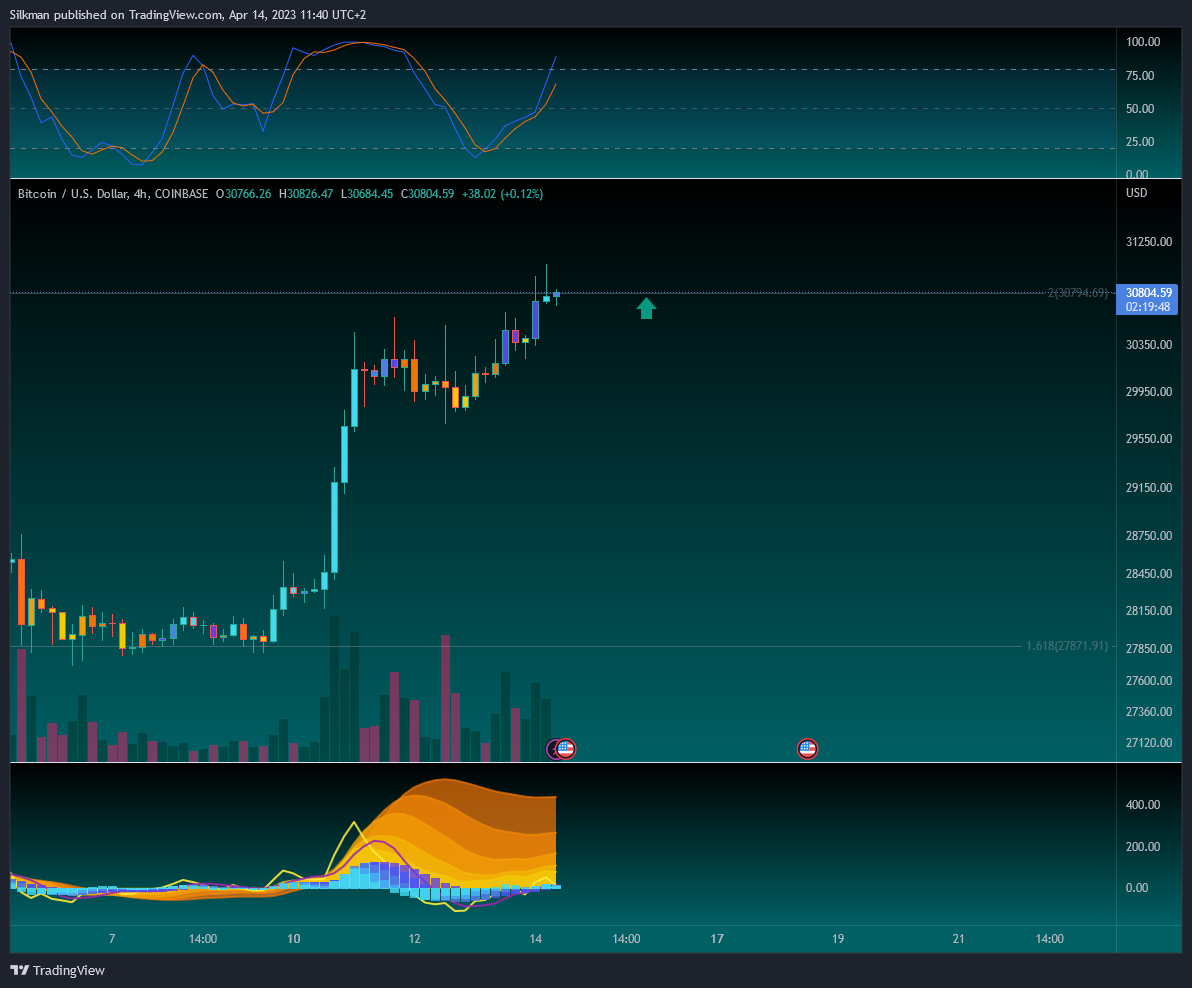Click the current price label 30804.59
This screenshot has width=1192, height=988.
(1148, 293)
